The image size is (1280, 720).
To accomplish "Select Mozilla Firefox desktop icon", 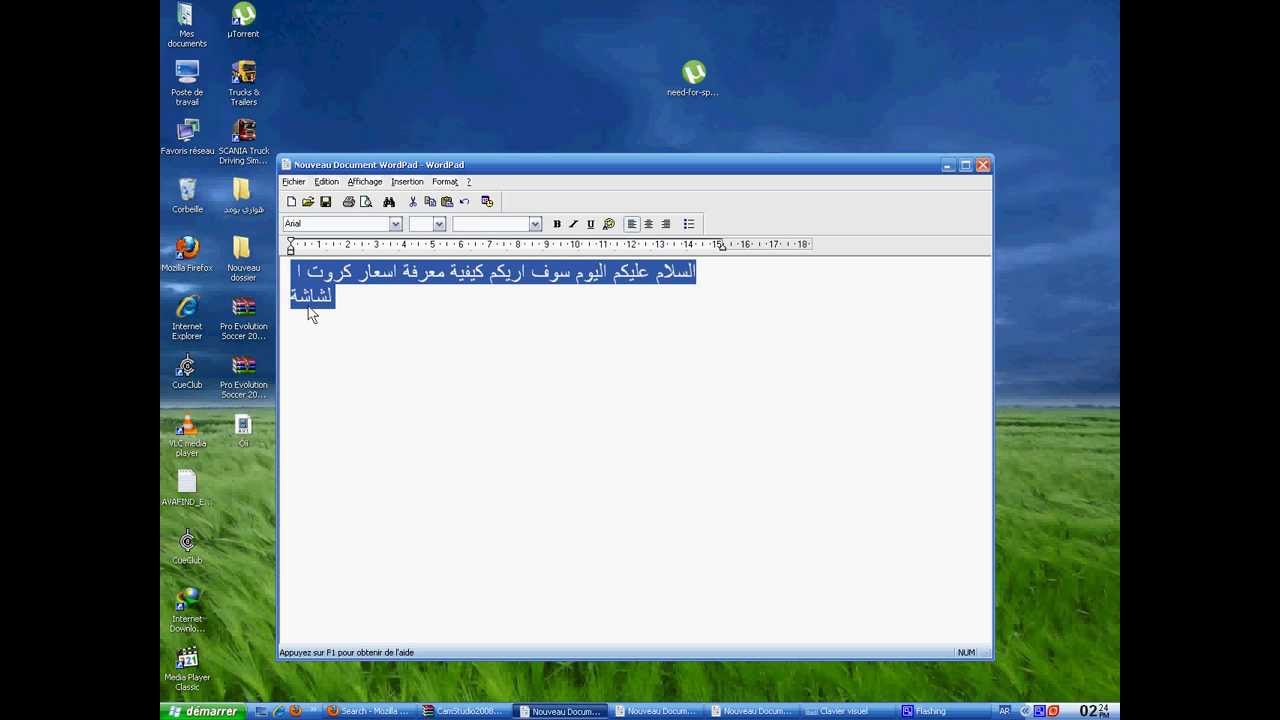I will tap(187, 254).
